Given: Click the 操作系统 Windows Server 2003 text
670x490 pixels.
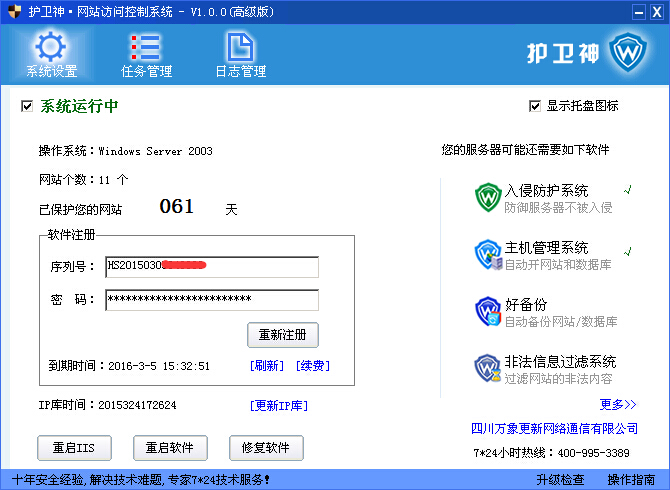Looking at the screenshot, I should click(x=126, y=151).
